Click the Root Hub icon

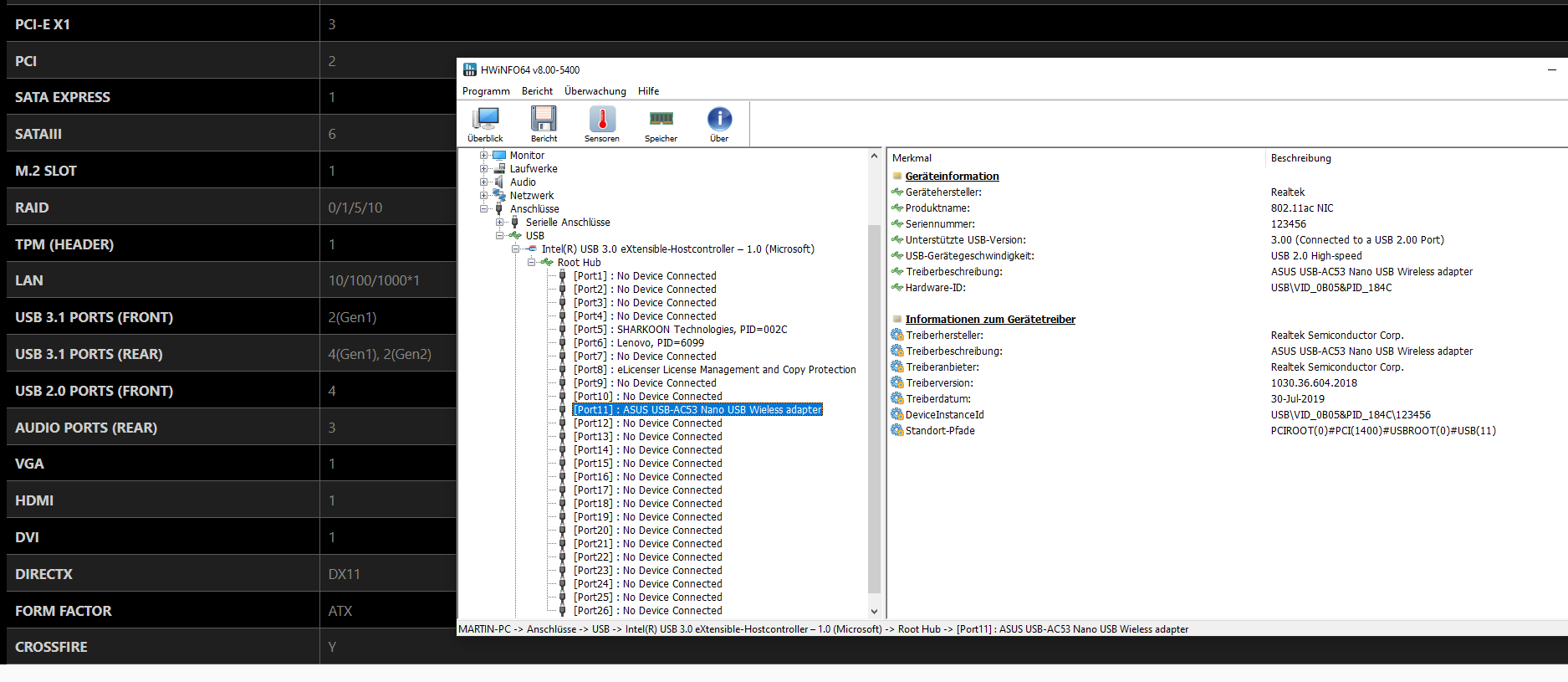tap(547, 262)
